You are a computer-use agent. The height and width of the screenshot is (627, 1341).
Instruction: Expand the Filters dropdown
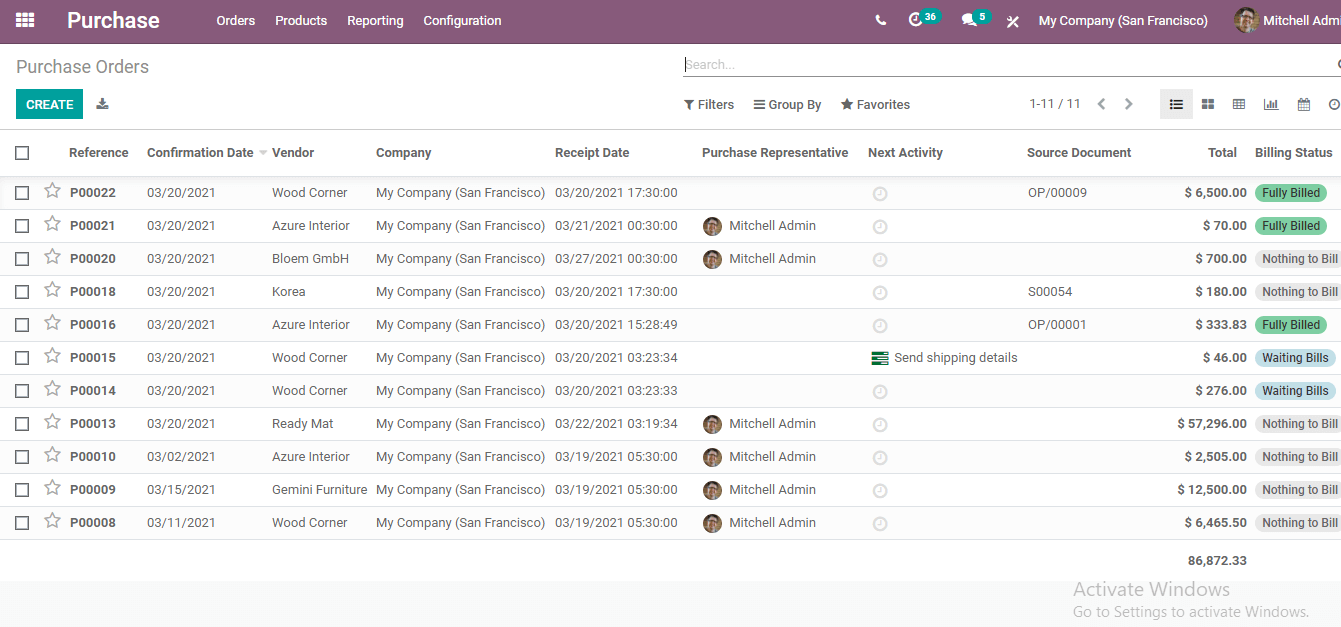click(709, 104)
